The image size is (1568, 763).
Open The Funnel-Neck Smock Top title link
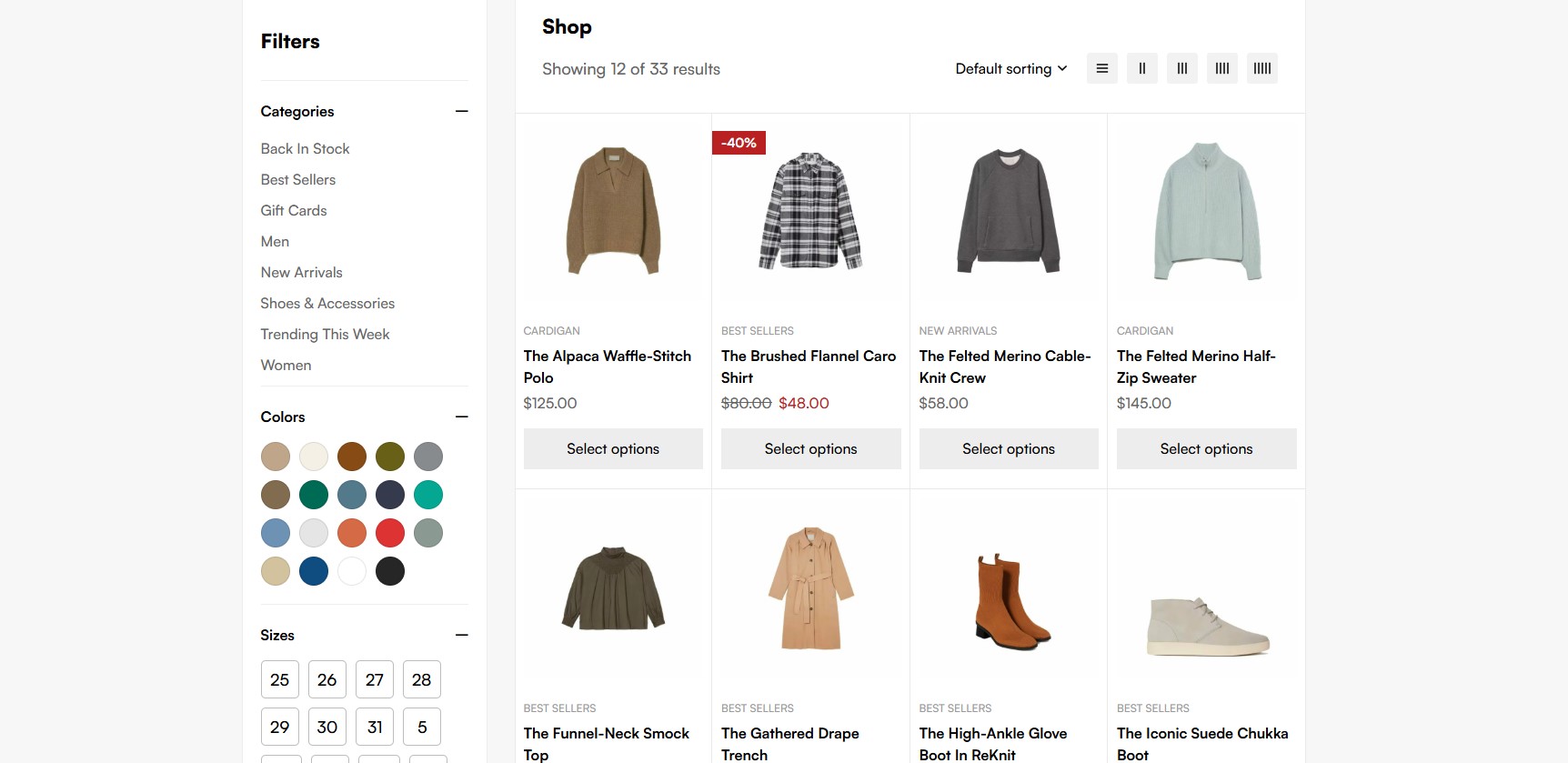pyautogui.click(x=607, y=744)
